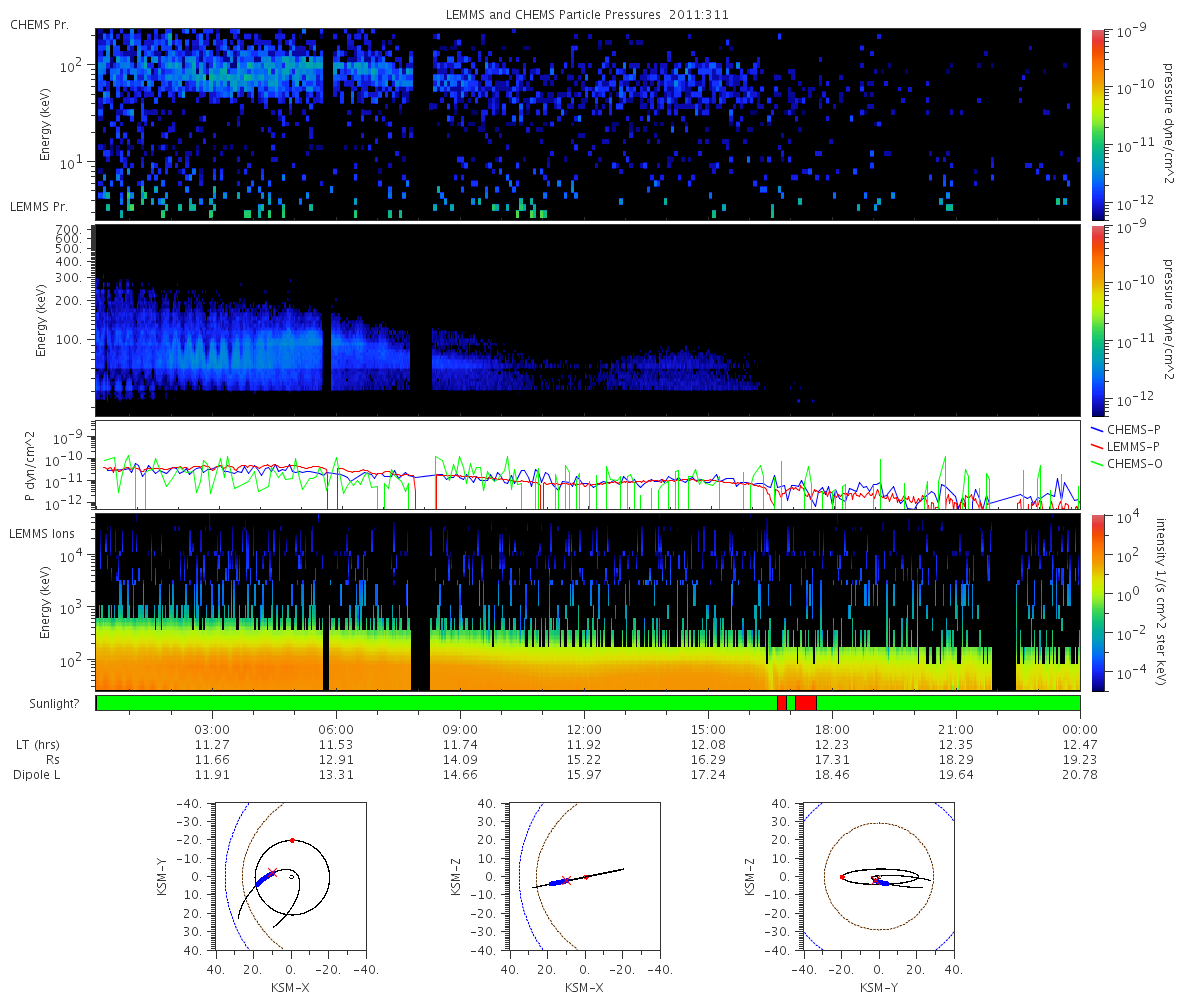Click the KSM-X versus KSM-Y orbit plot
1200x1000 pixels.
(291, 875)
